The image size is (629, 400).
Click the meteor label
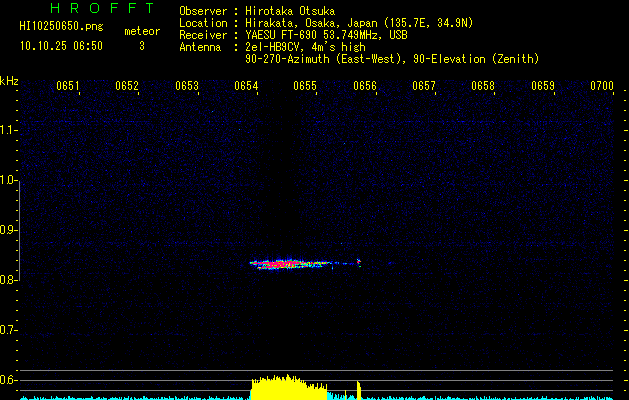142,31
